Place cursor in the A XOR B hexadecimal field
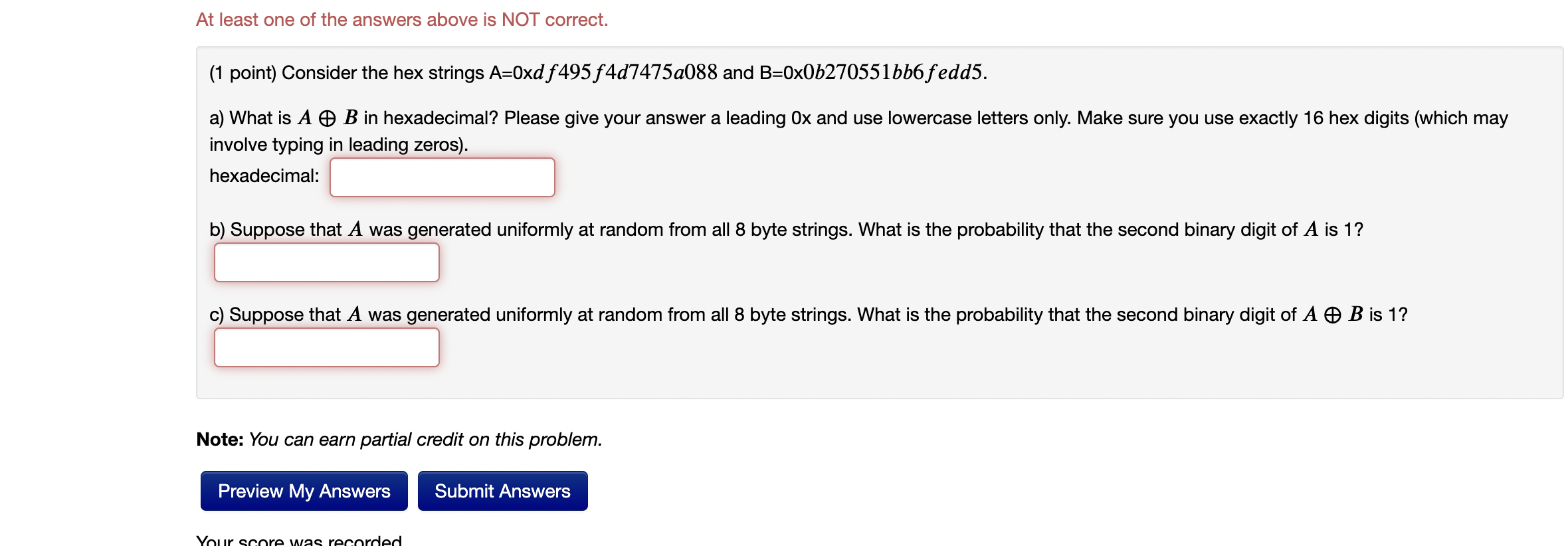Image resolution: width=1568 pixels, height=546 pixels. pos(442,177)
